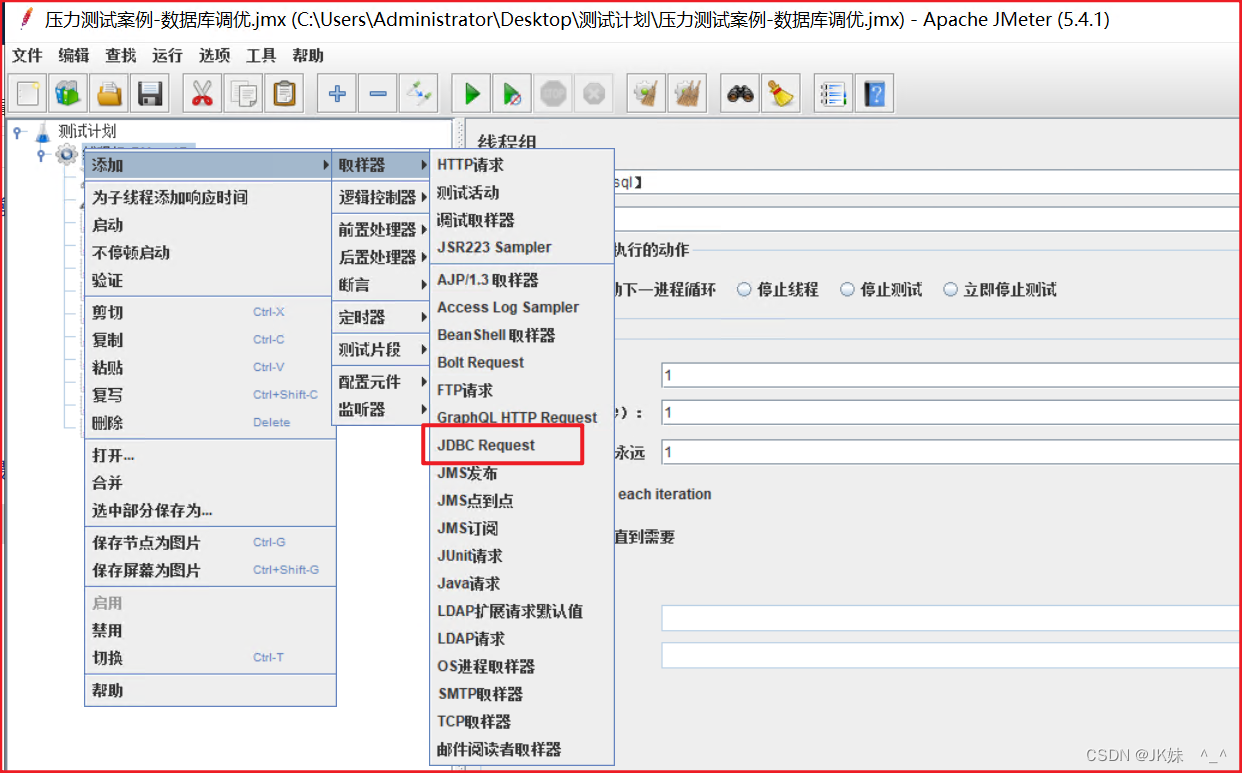This screenshot has height=773, width=1242.
Task: Expand the 后置处理器 submenu
Action: click(381, 257)
